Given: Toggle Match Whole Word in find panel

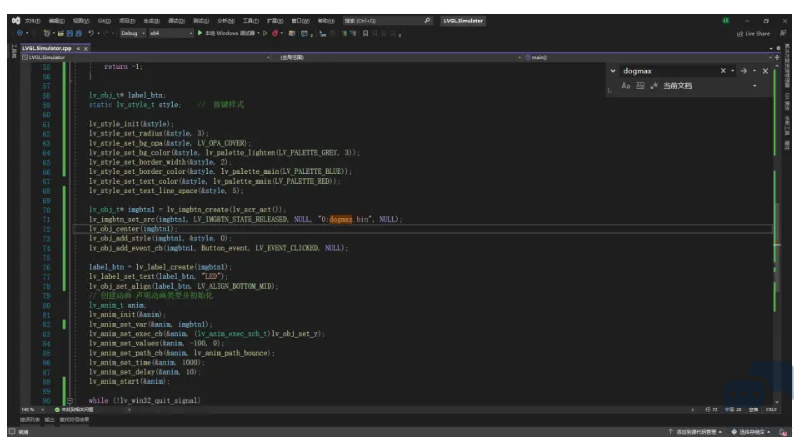Looking at the screenshot, I should (640, 86).
